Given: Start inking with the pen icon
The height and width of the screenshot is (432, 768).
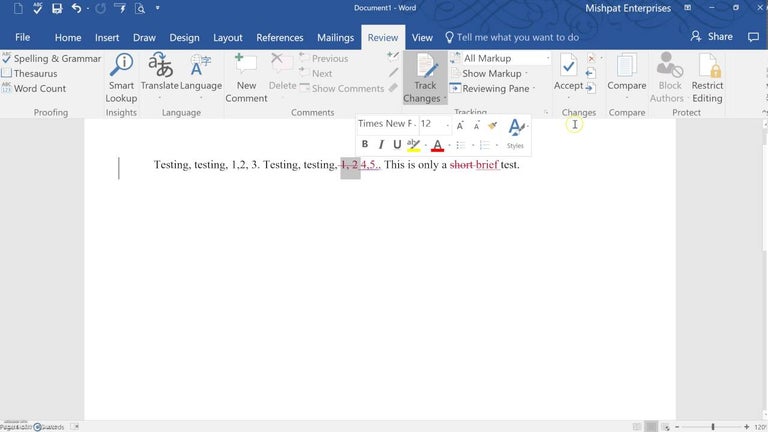Looking at the screenshot, I should click(x=393, y=73).
